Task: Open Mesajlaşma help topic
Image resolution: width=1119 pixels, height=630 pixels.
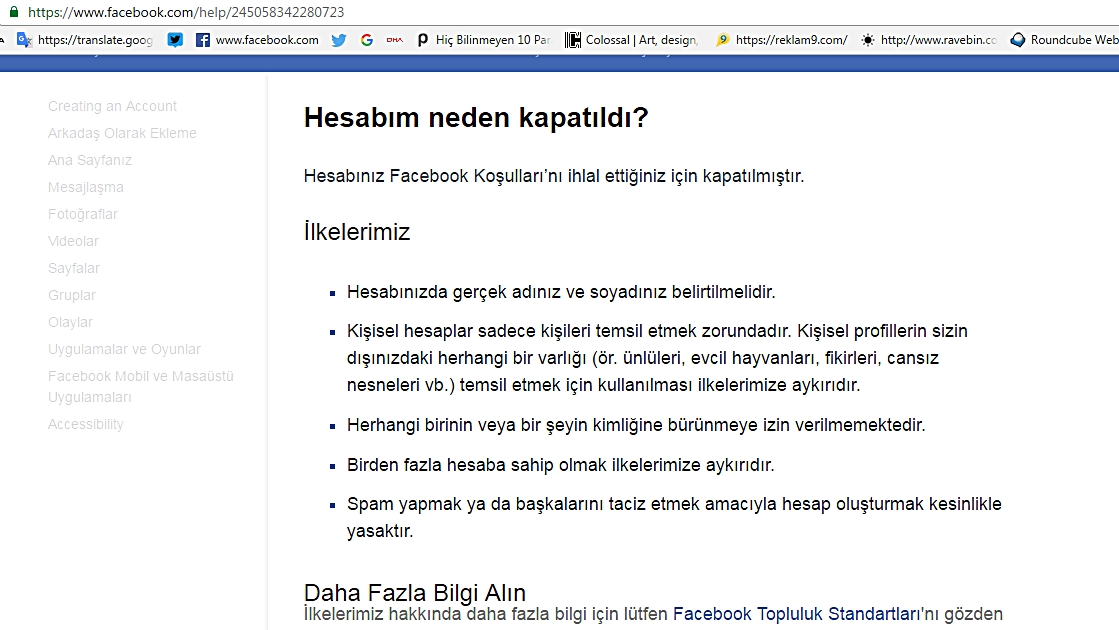Action: coord(86,188)
